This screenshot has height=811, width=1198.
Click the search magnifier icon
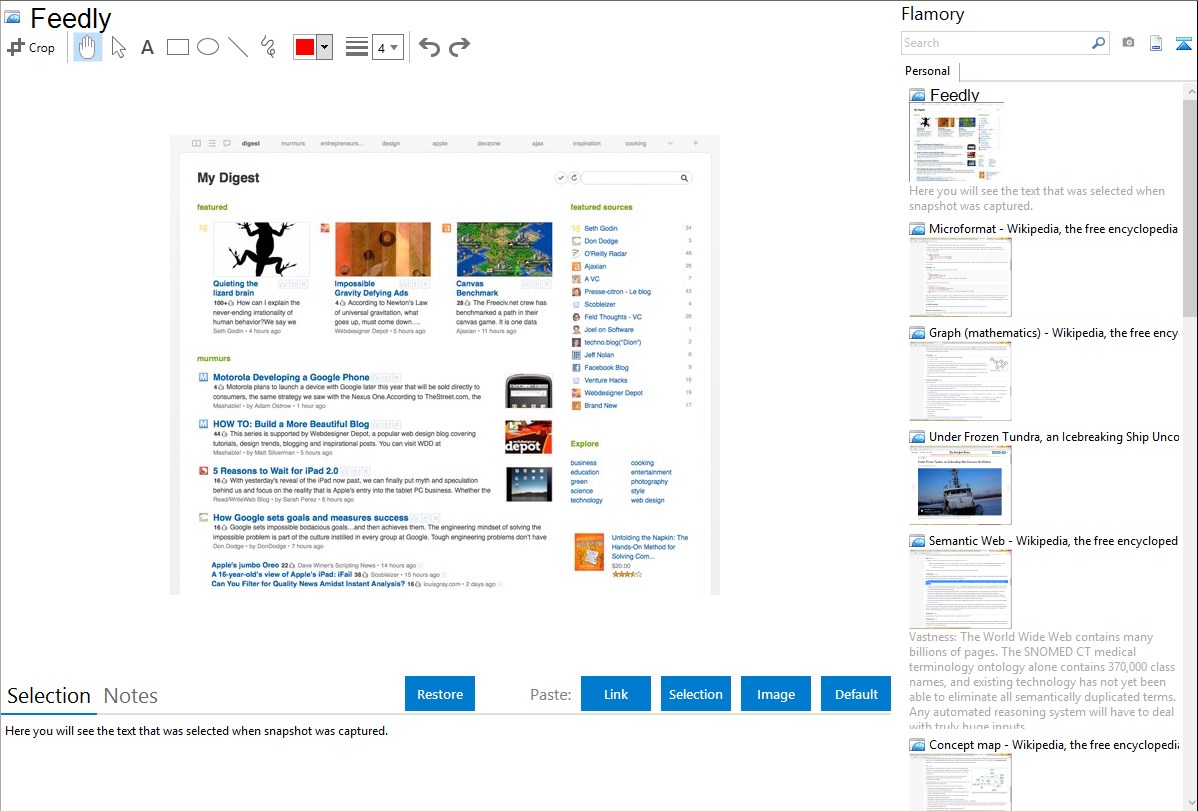(x=1099, y=43)
